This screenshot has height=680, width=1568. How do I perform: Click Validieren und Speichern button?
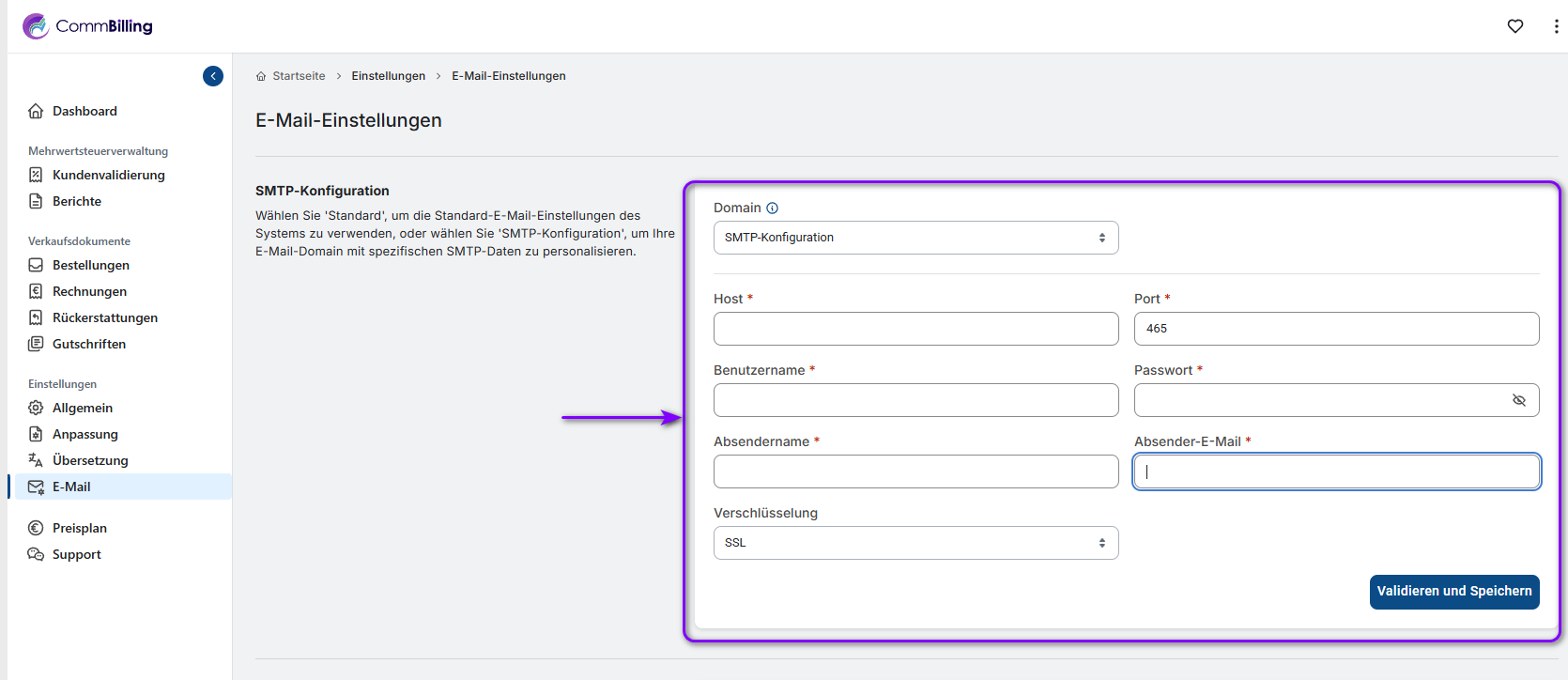click(x=1453, y=592)
